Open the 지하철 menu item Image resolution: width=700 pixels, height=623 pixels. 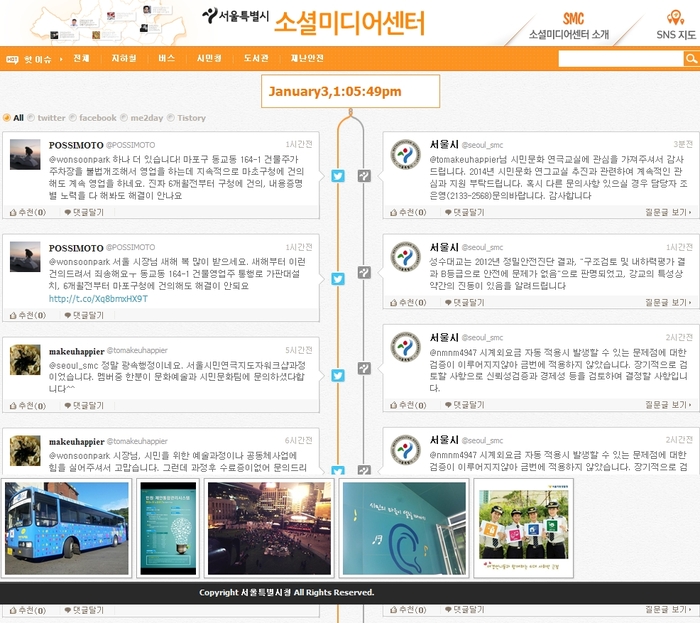[x=124, y=59]
